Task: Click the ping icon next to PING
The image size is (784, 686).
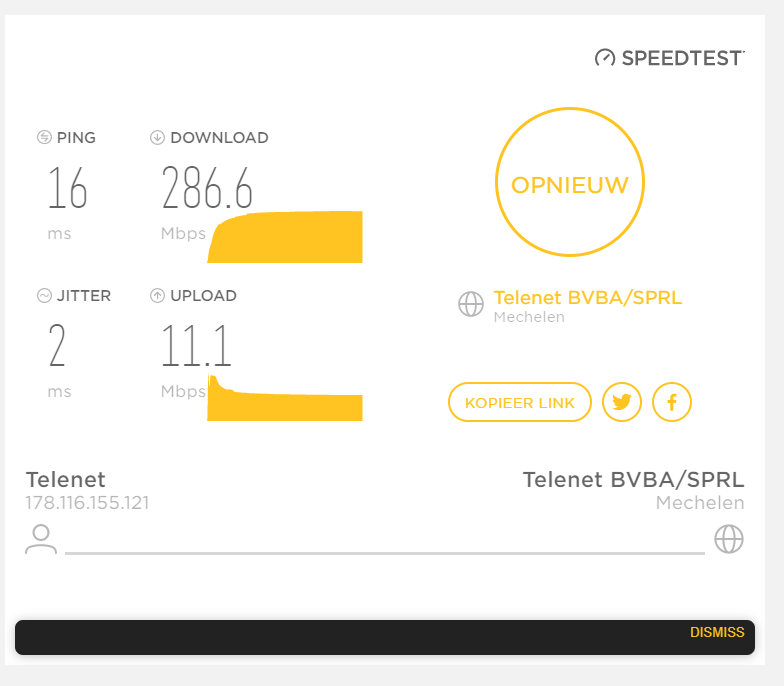Action: [44, 137]
